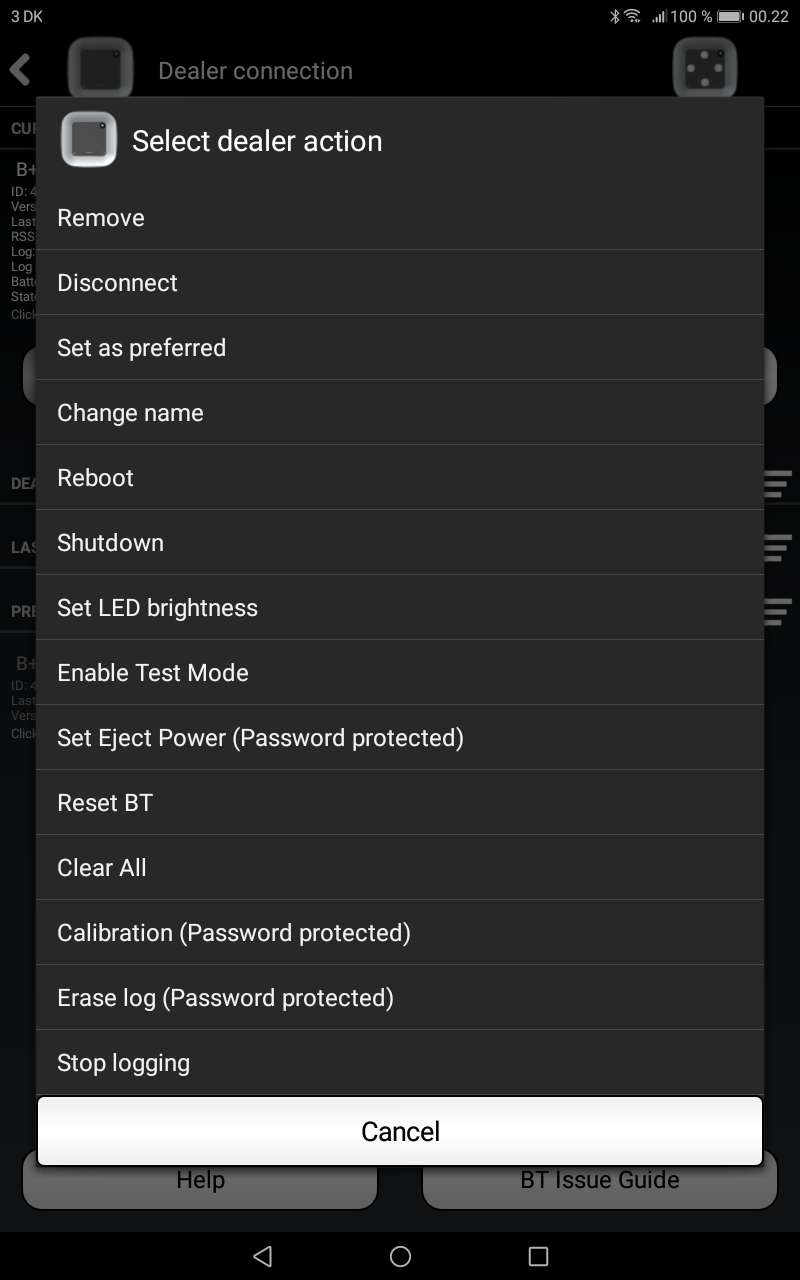Pick the Set as preferred option
Image resolution: width=800 pixels, height=1280 pixels.
(x=400, y=348)
